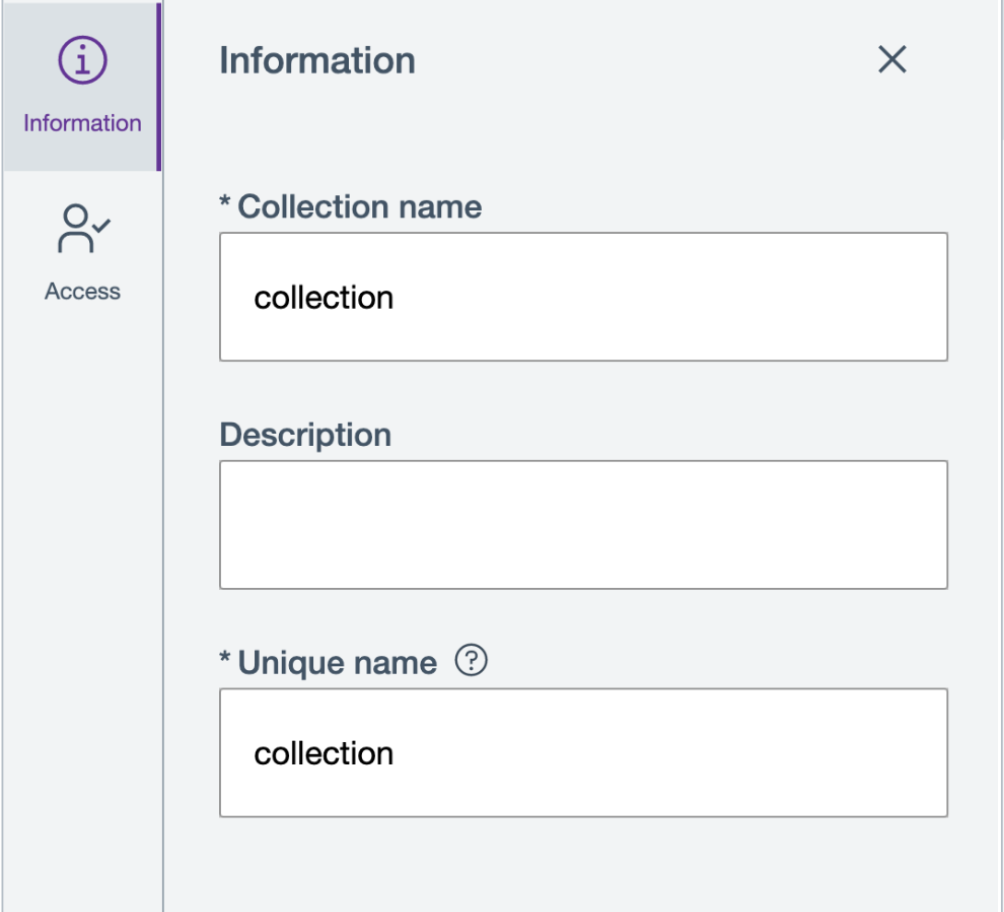This screenshot has height=912, width=1004.
Task: Click the 'collection' text in Collection name
Action: point(323,298)
